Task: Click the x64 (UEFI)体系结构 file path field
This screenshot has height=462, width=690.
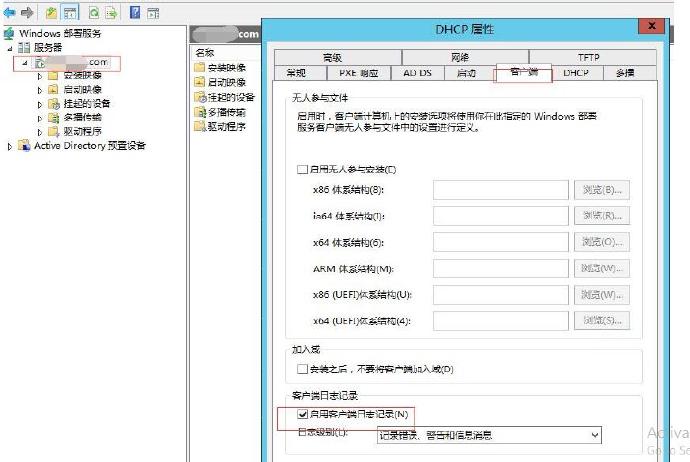Action: click(x=501, y=321)
